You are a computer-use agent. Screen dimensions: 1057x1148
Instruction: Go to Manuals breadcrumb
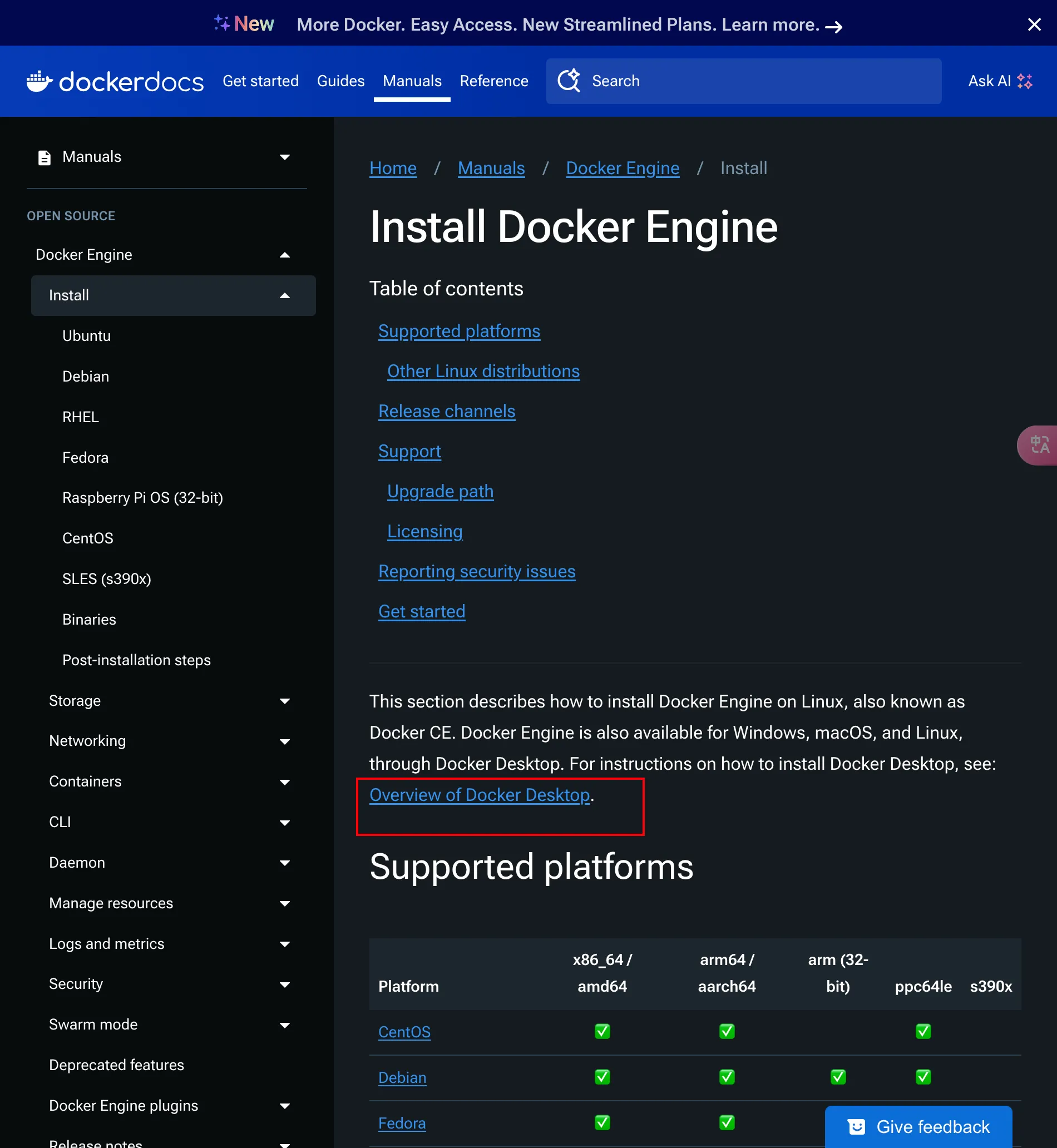pyautogui.click(x=491, y=168)
